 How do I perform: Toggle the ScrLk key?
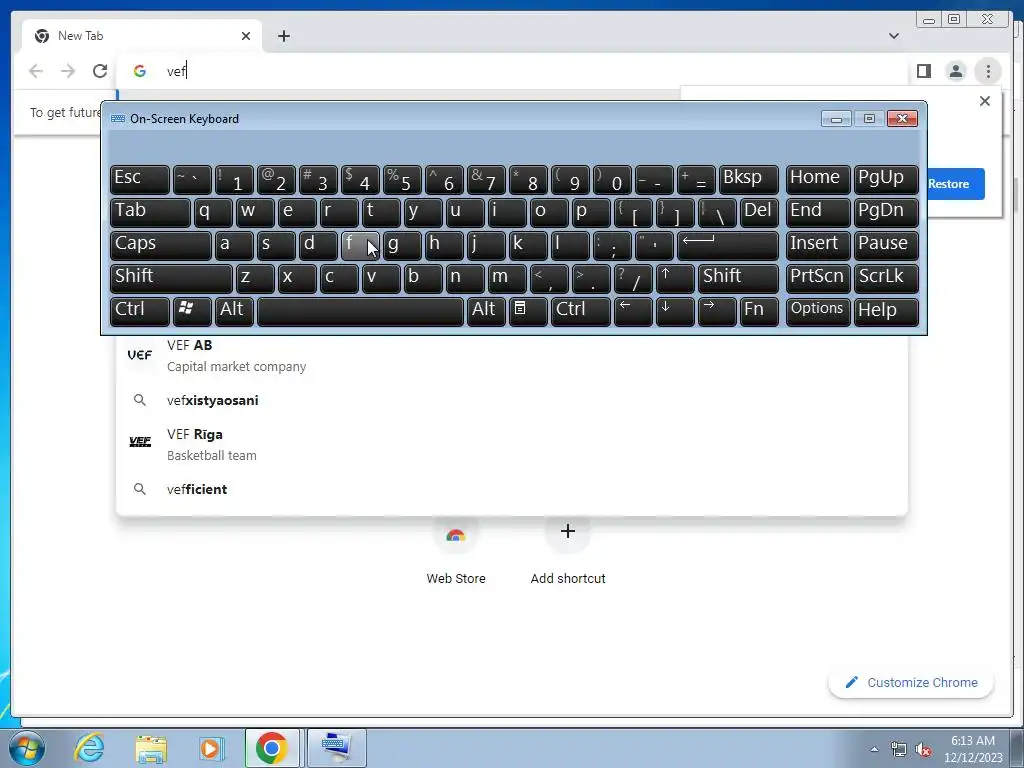pos(886,278)
